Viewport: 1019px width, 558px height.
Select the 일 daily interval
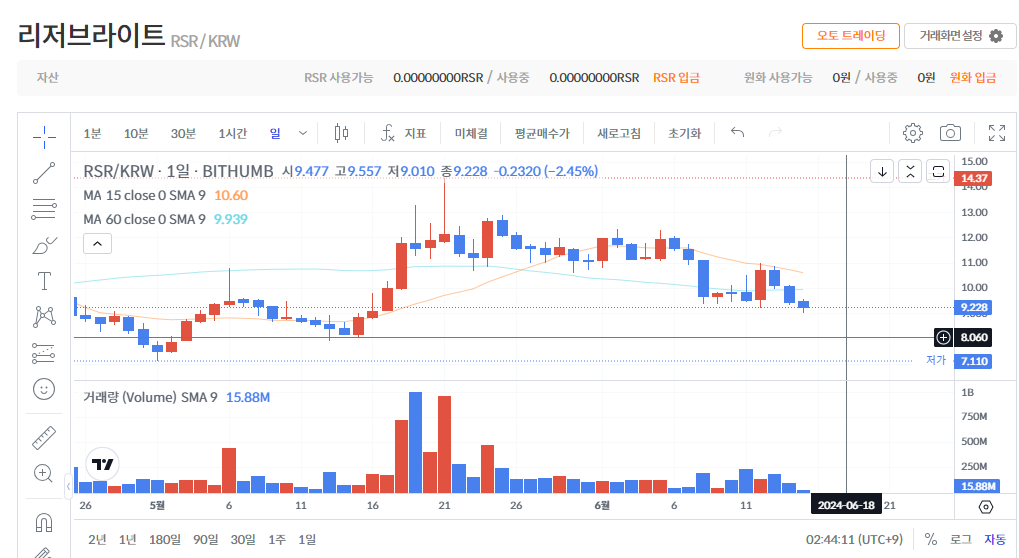pos(275,133)
